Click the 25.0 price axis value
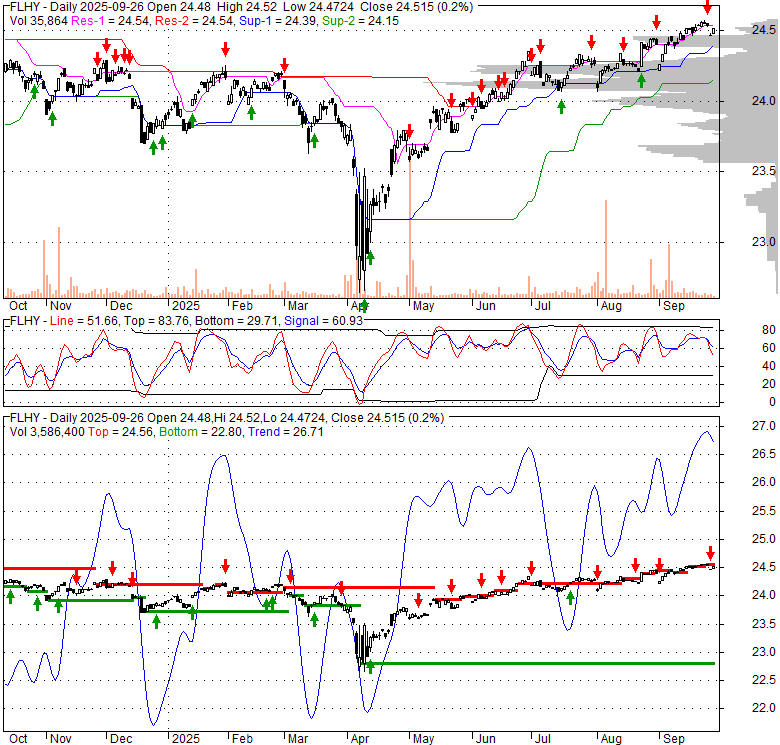The image size is (780, 745). click(764, 539)
